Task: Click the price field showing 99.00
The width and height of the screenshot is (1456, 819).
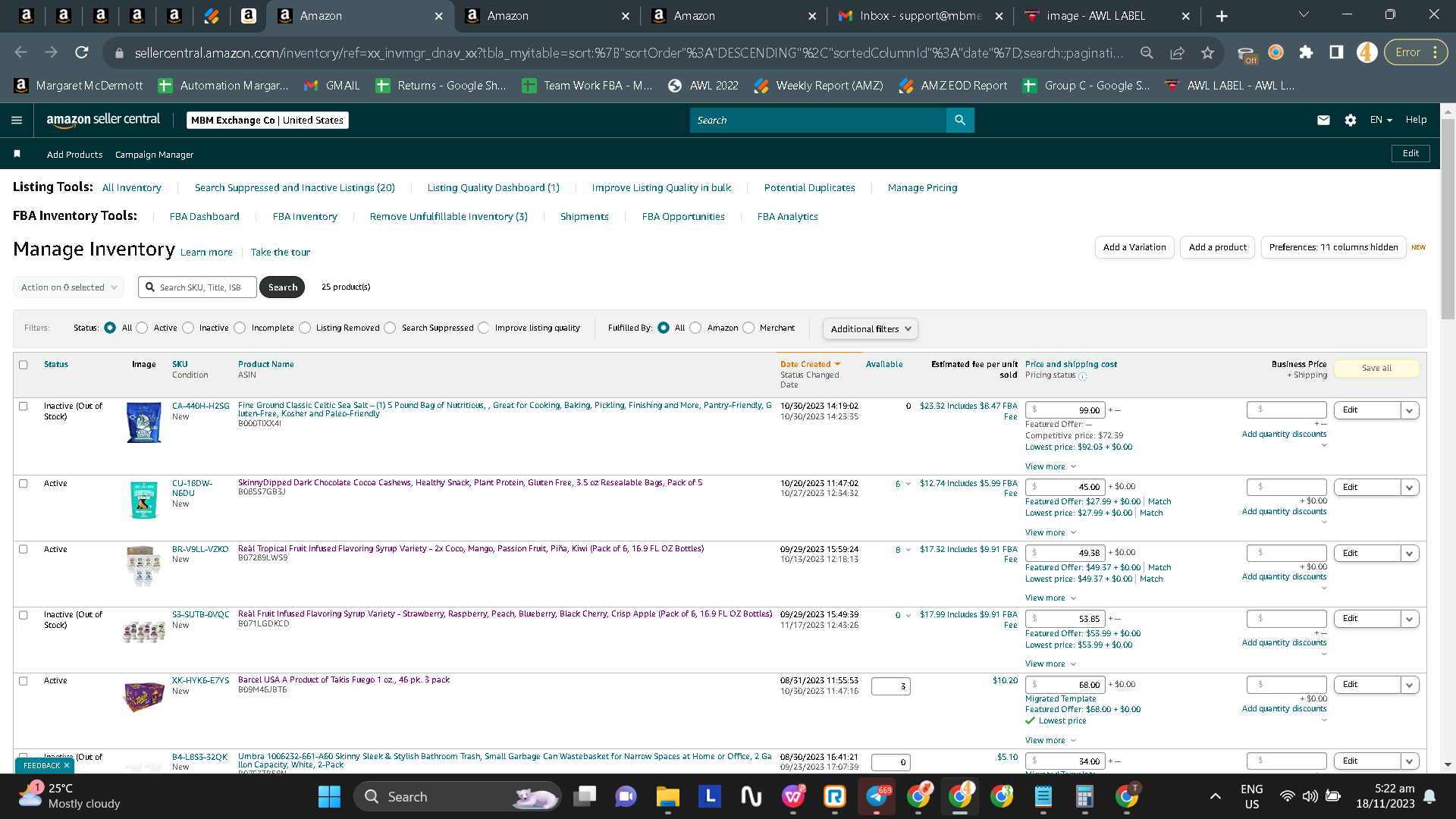Action: point(1065,410)
